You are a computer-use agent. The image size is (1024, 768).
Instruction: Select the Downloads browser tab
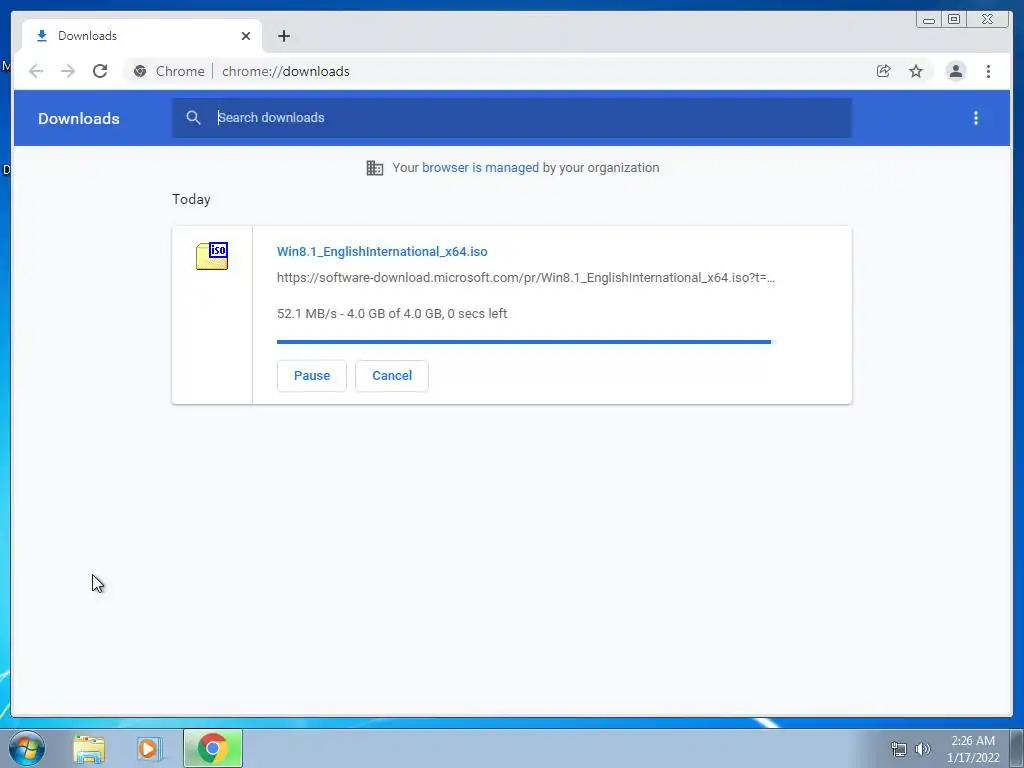tap(142, 36)
